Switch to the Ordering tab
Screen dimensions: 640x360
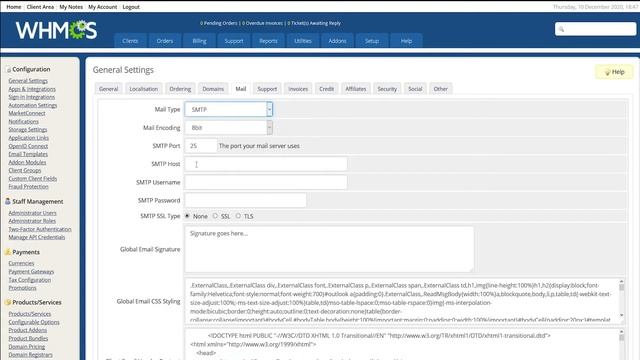point(180,89)
